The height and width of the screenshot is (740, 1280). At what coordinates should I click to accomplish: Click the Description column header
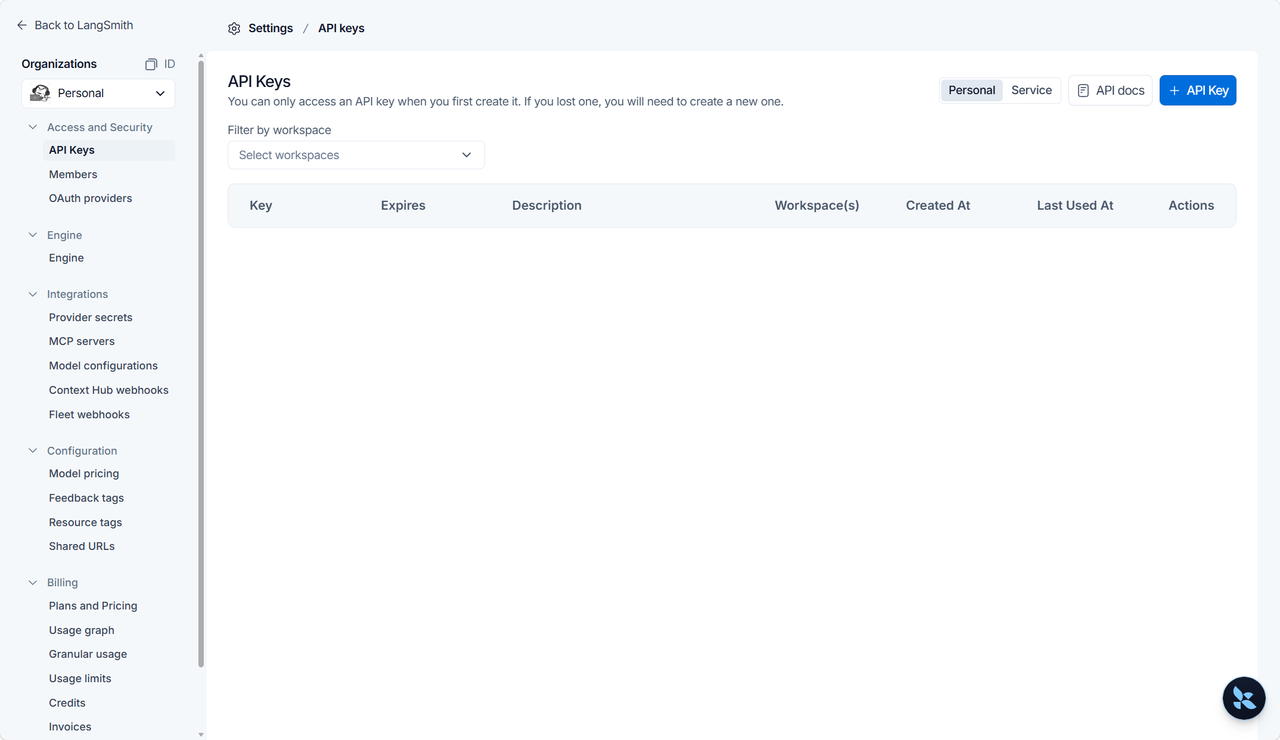[x=547, y=205]
